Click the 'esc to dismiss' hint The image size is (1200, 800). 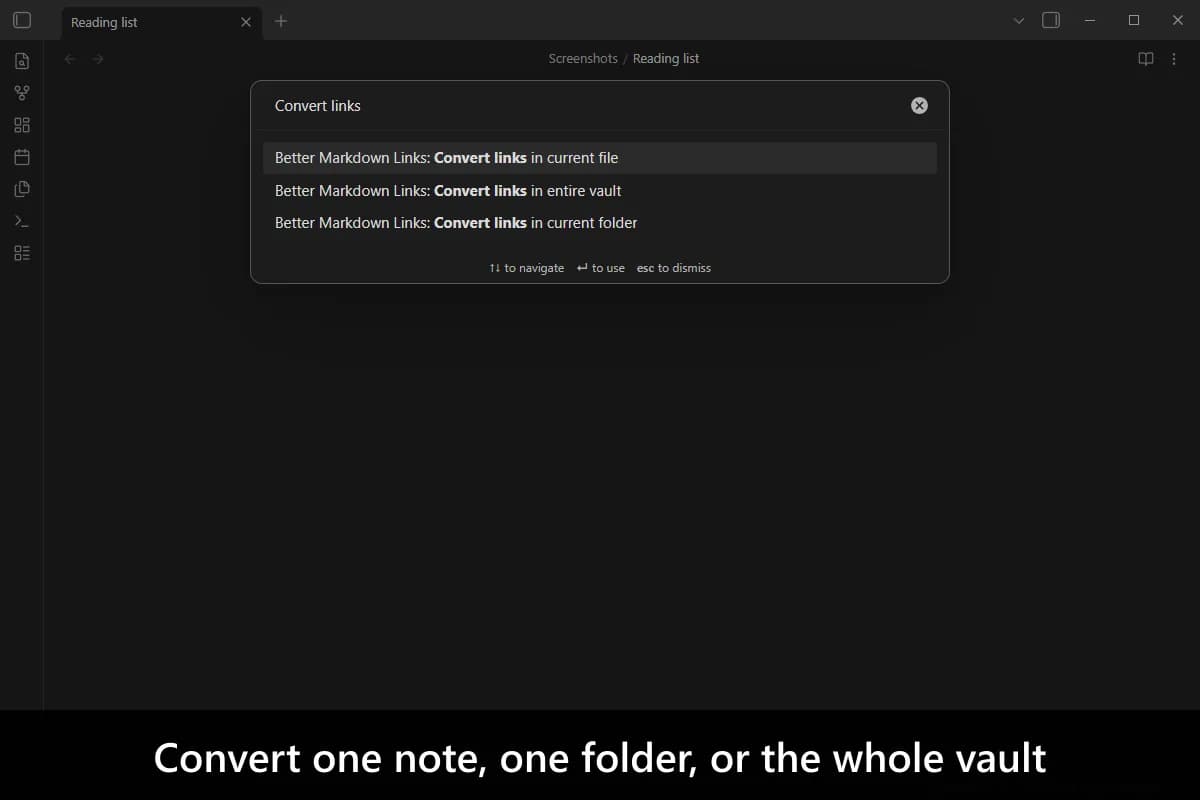674,268
